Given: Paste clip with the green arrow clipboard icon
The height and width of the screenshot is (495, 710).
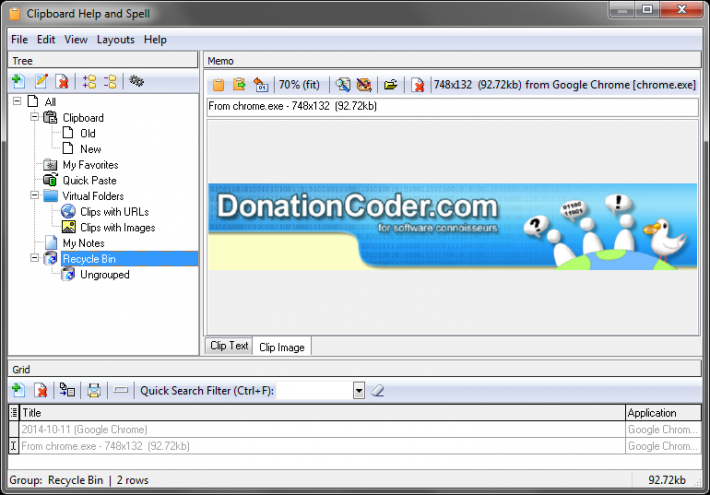Looking at the screenshot, I should [x=239, y=85].
